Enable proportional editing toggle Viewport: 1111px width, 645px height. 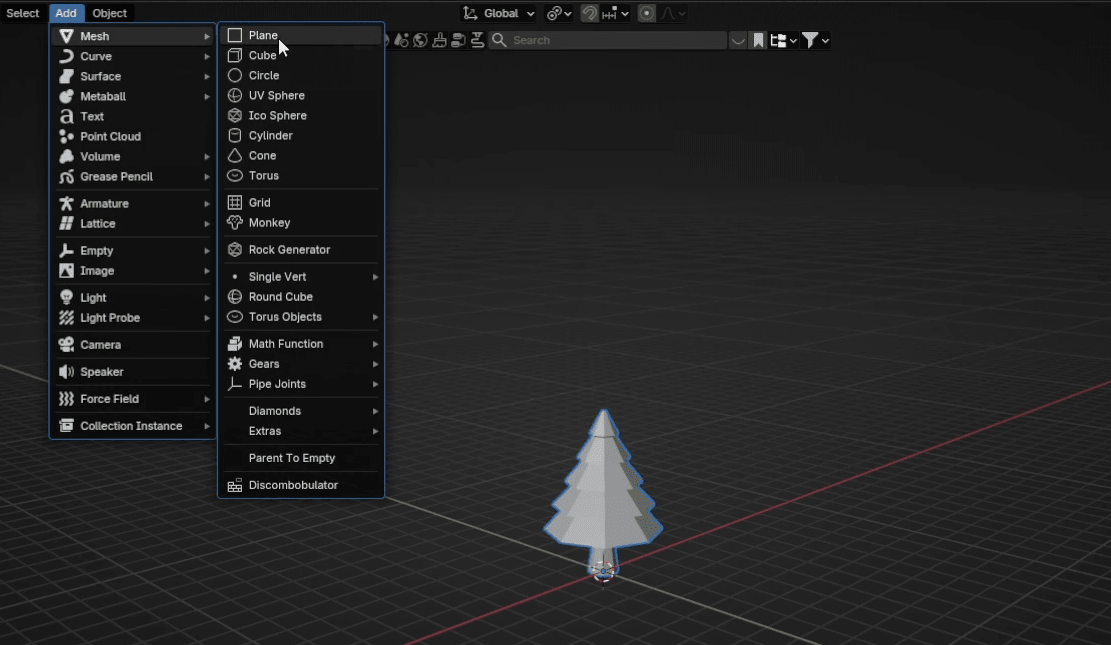click(647, 13)
